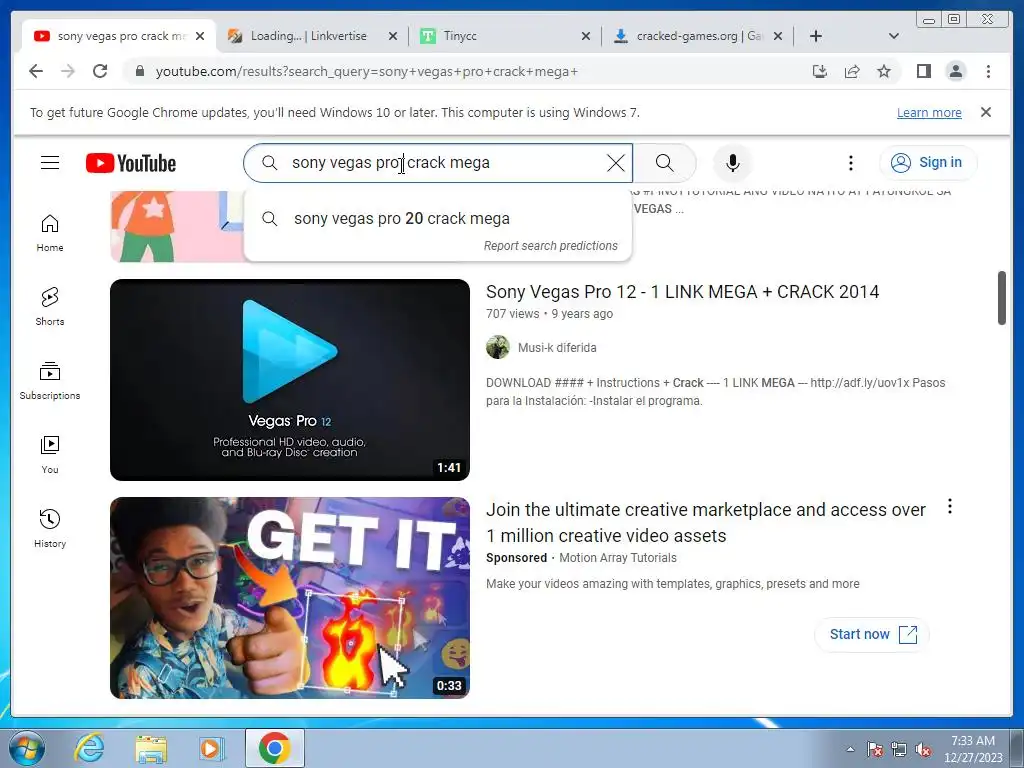This screenshot has height=768, width=1024.
Task: Go to Home in the sidebar
Action: (x=50, y=233)
